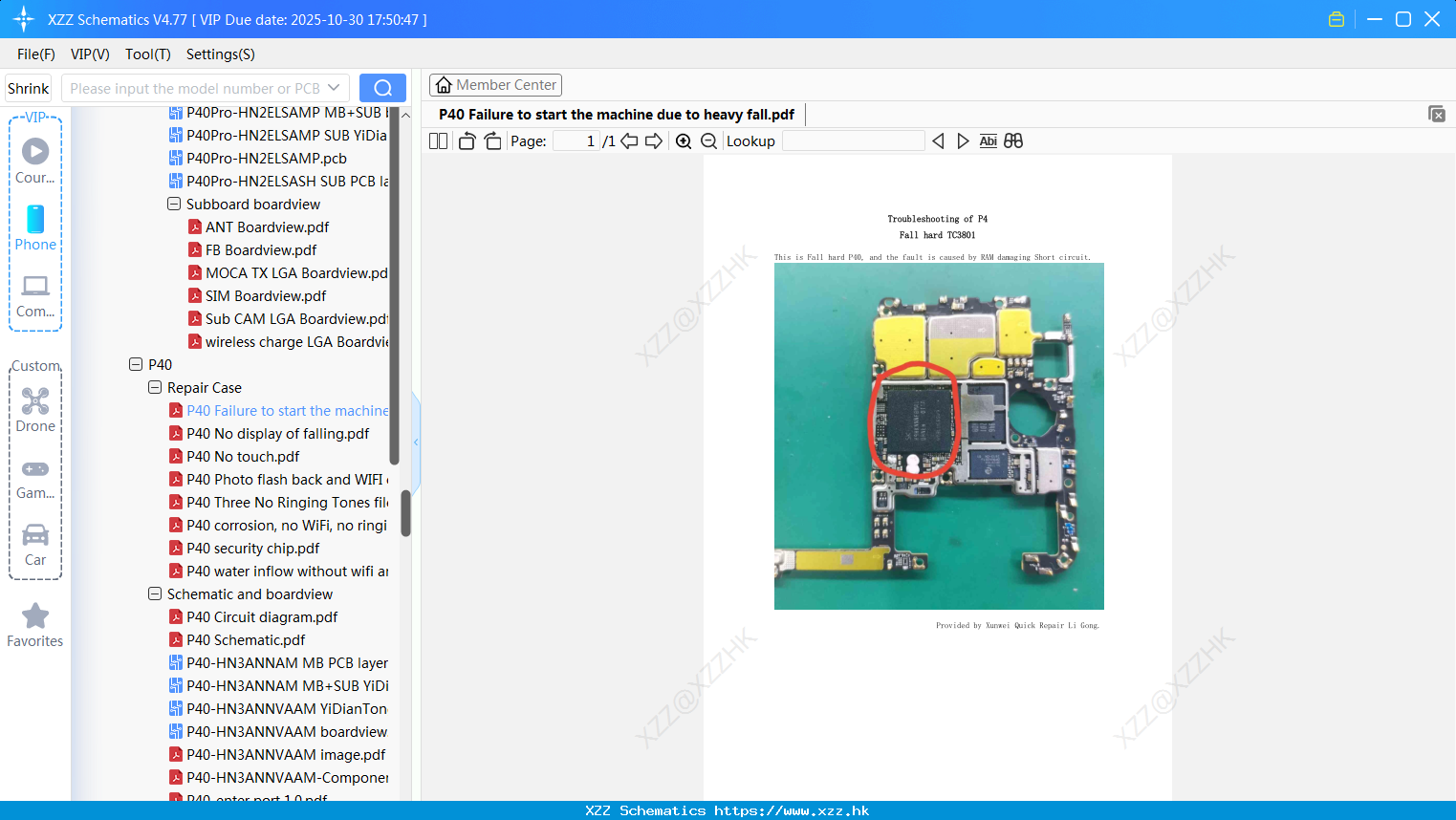Open P40 Photo flash back and WIFI
This screenshot has width=1456, height=820.
click(x=278, y=479)
